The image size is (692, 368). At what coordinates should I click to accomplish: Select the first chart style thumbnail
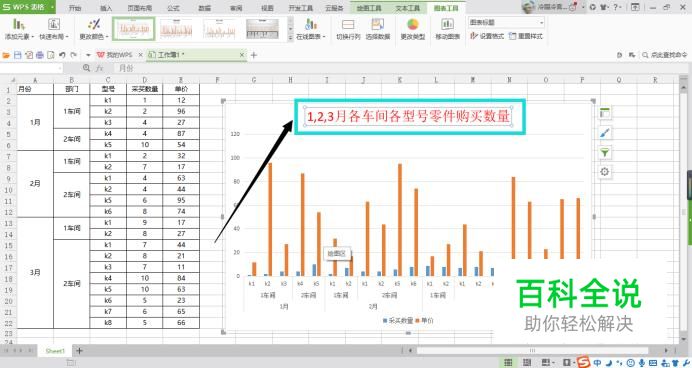[134, 29]
